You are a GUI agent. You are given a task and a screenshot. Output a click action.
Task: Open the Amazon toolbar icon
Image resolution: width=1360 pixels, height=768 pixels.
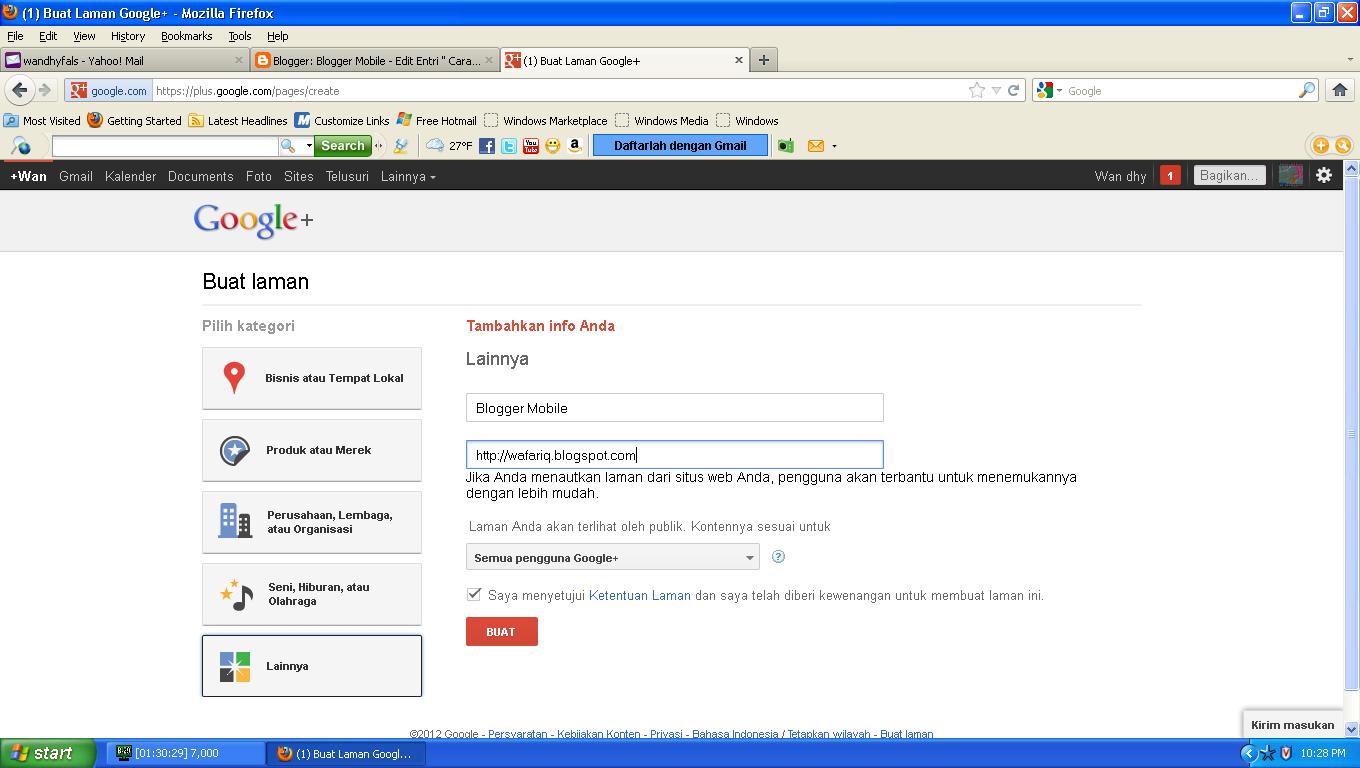[575, 146]
